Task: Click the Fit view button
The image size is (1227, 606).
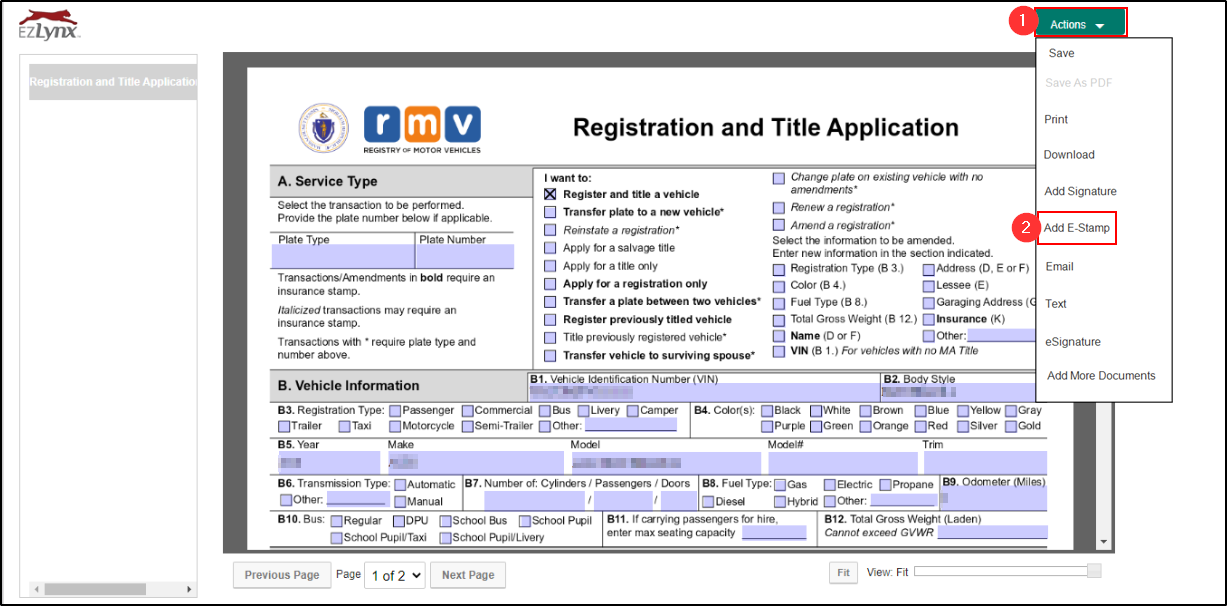Action: [844, 572]
